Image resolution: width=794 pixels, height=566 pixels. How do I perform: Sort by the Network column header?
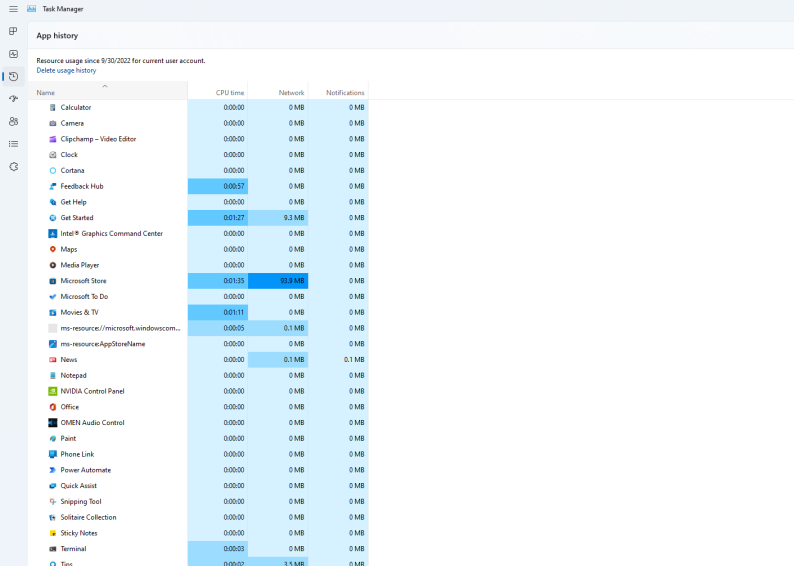tap(278, 93)
